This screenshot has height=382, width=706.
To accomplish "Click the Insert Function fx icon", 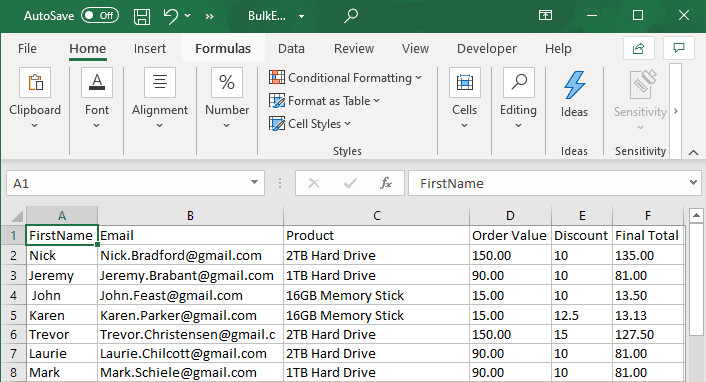I will coord(386,183).
